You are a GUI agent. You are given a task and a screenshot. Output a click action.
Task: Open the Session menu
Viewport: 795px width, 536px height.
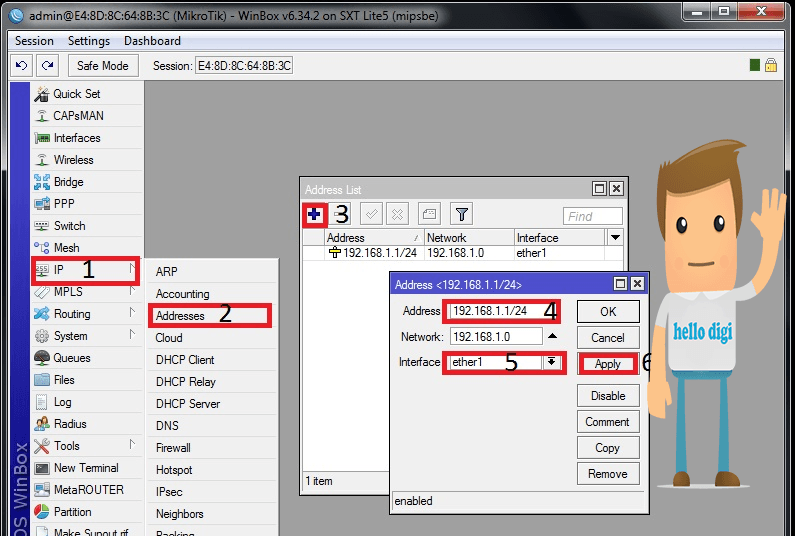34,41
